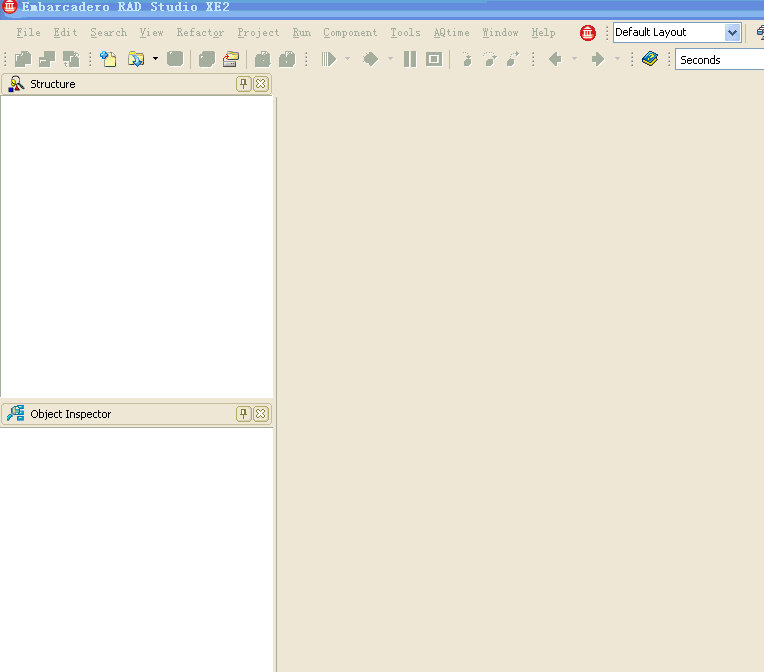
Task: Click the Seconds input field
Action: coord(718,60)
